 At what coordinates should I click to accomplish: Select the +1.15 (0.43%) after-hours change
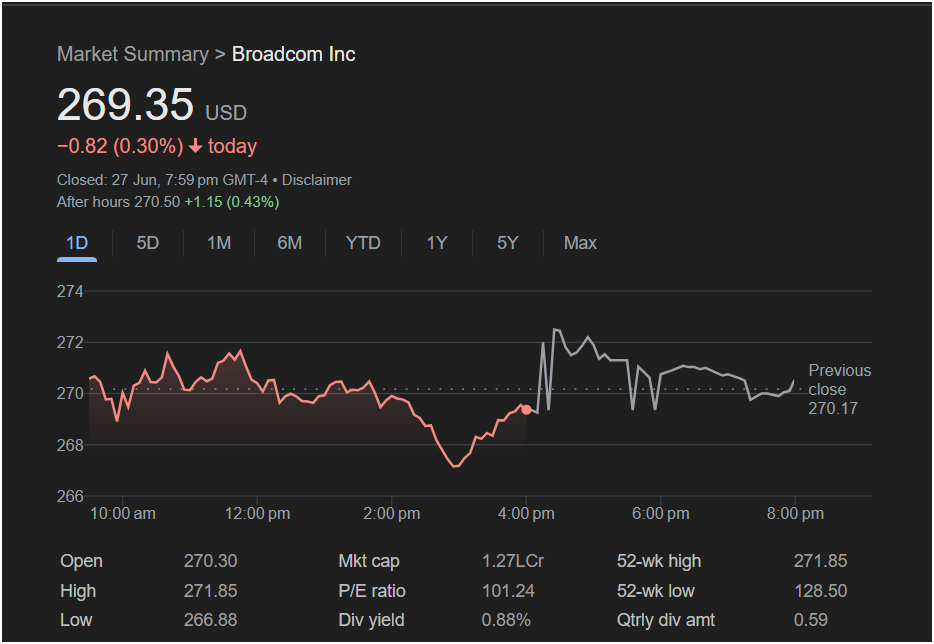(x=232, y=202)
